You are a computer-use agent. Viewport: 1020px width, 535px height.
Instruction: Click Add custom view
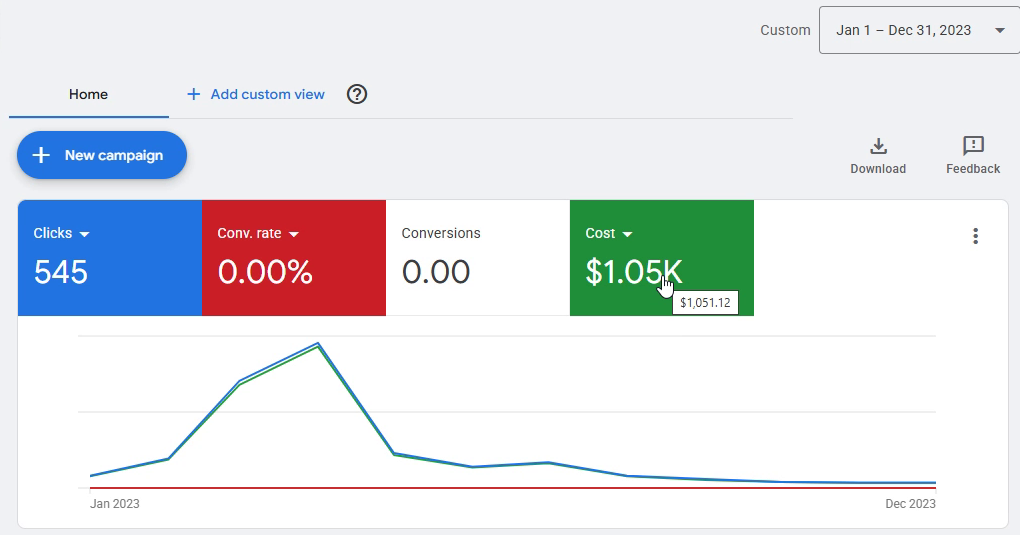267,94
